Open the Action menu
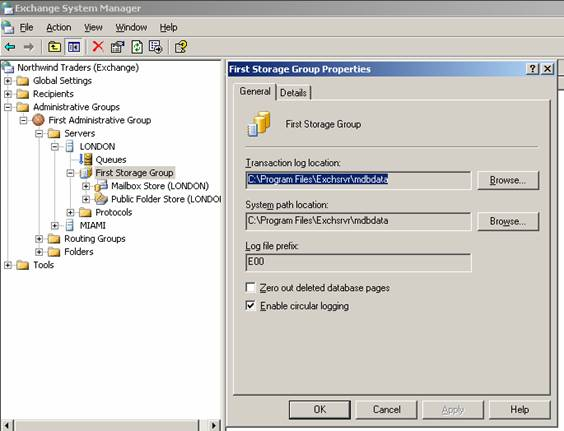This screenshot has width=564, height=431. [59, 27]
